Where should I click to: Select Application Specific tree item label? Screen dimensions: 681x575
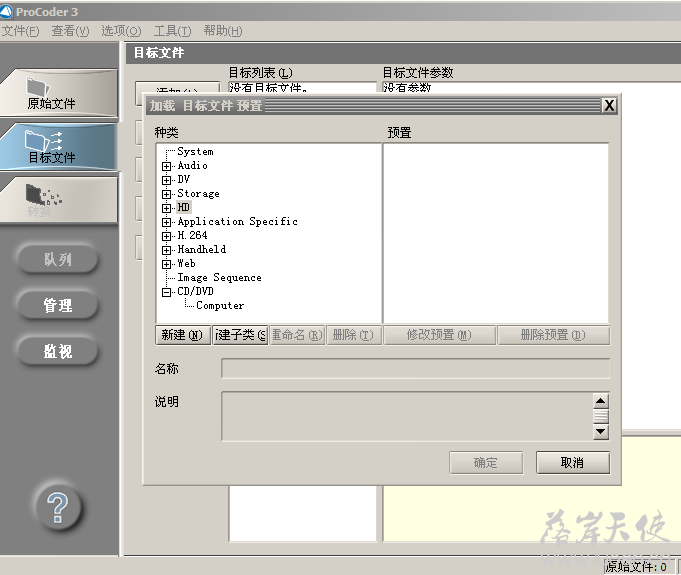tap(238, 221)
